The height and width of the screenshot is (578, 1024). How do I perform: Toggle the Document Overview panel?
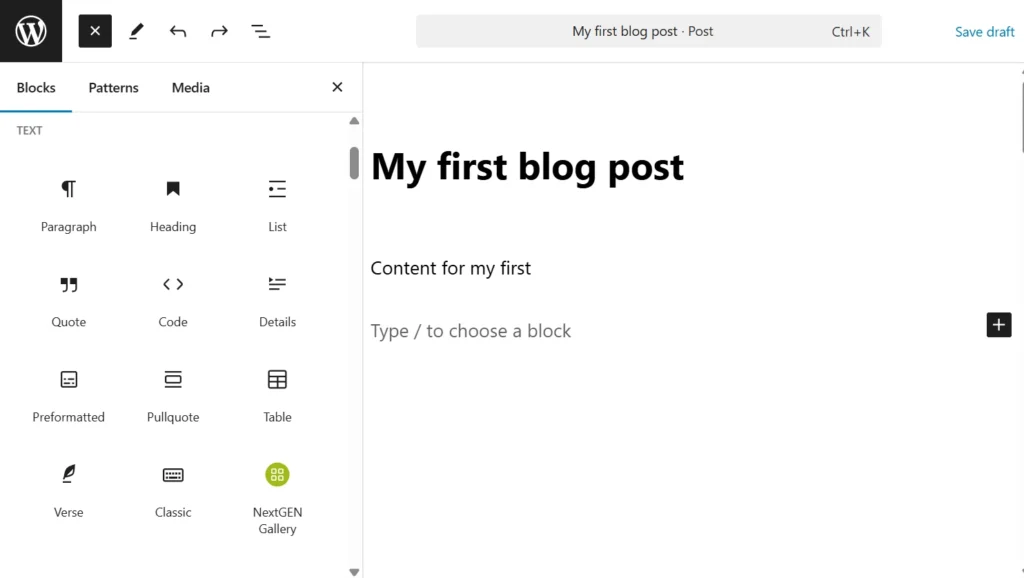coord(261,31)
